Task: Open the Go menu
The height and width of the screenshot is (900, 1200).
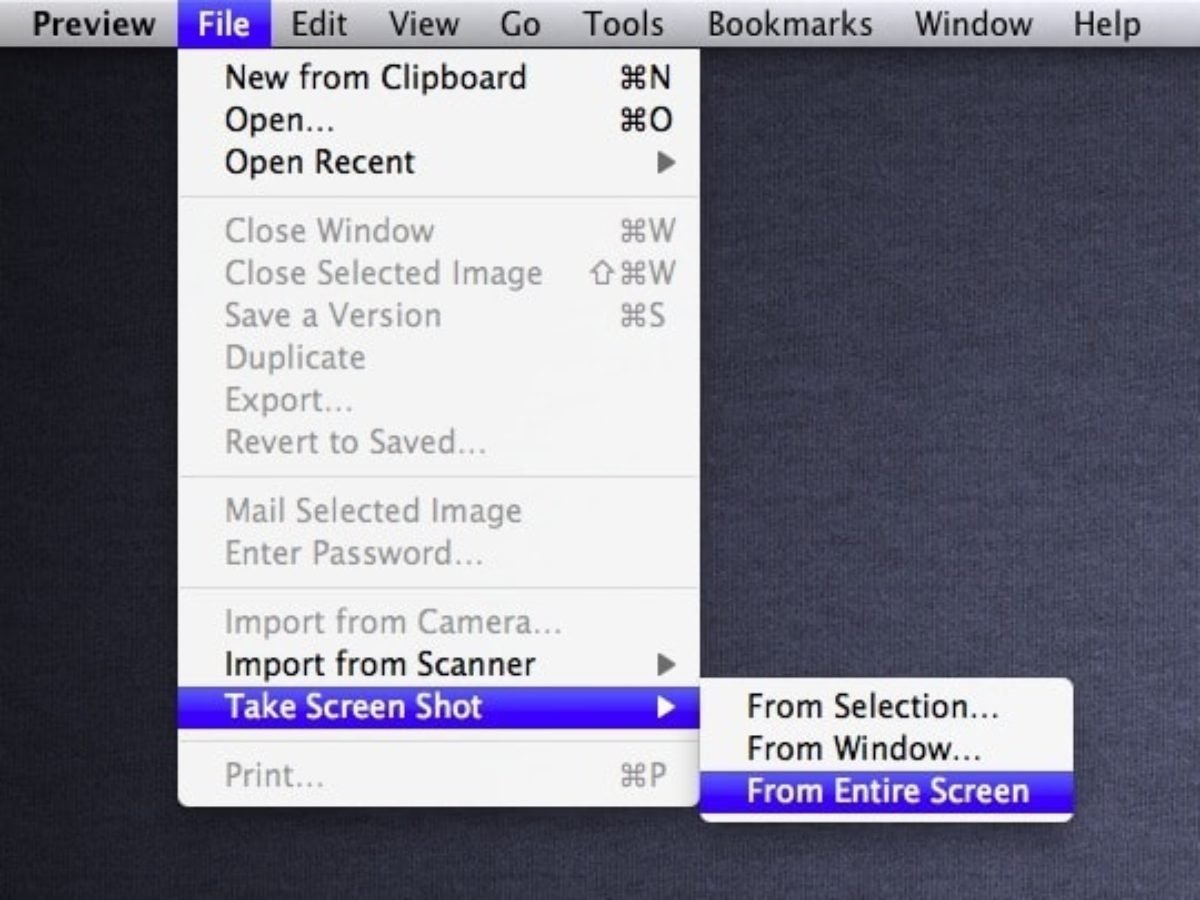Action: [520, 24]
